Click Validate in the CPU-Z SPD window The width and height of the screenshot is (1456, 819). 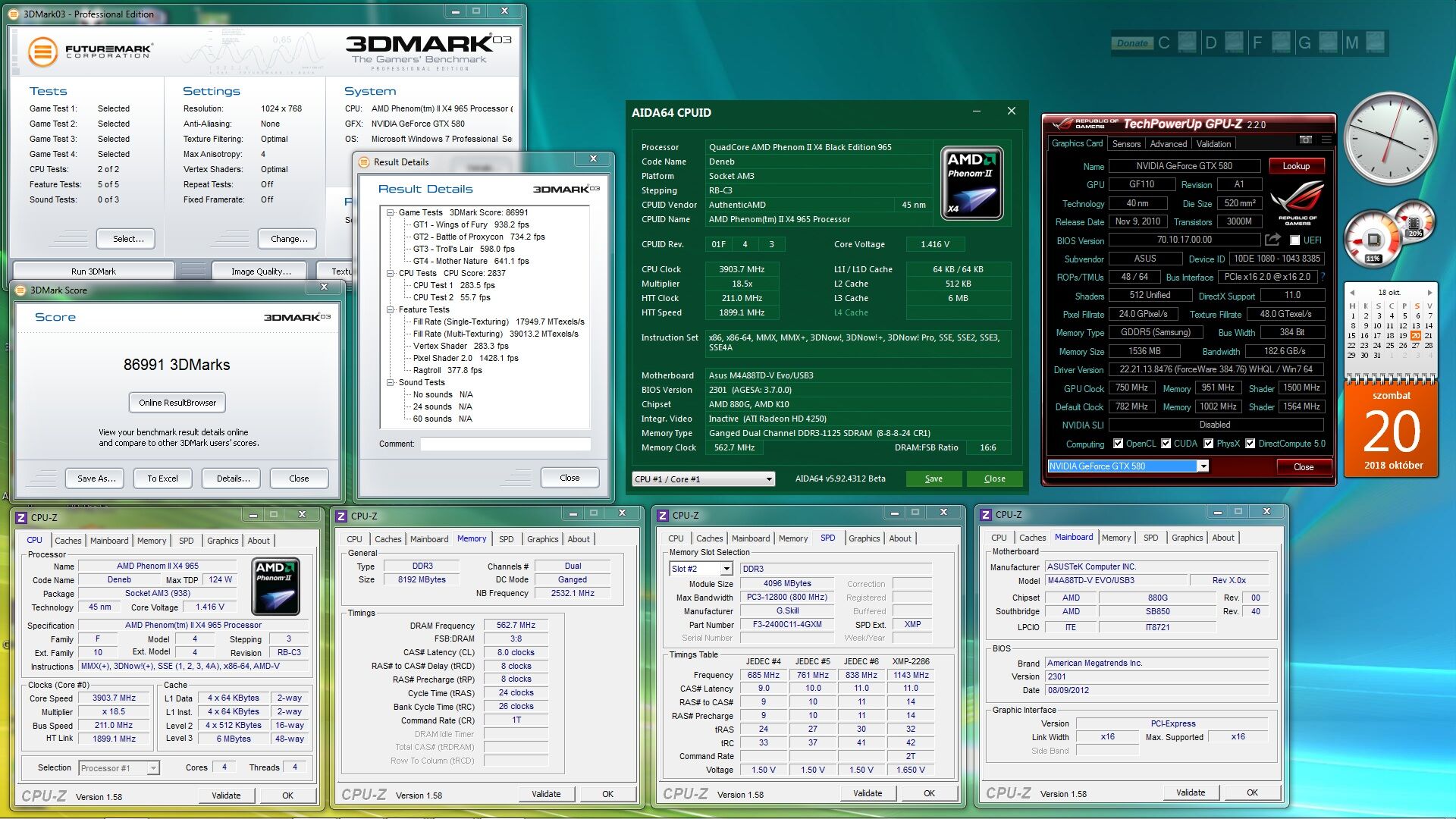coord(868,793)
